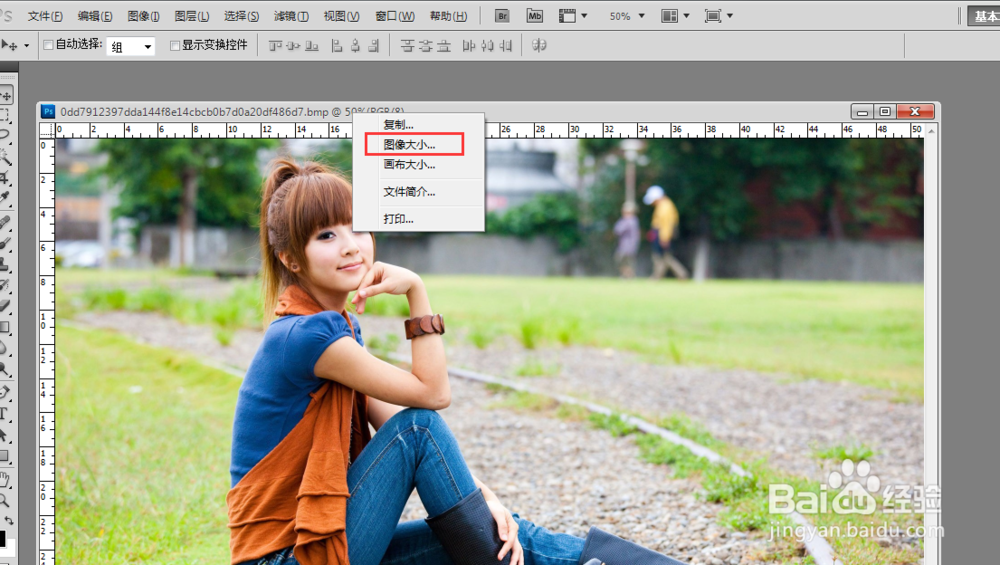The image size is (1000, 565).
Task: Choose 画布大小... from the context menu
Action: [418, 165]
